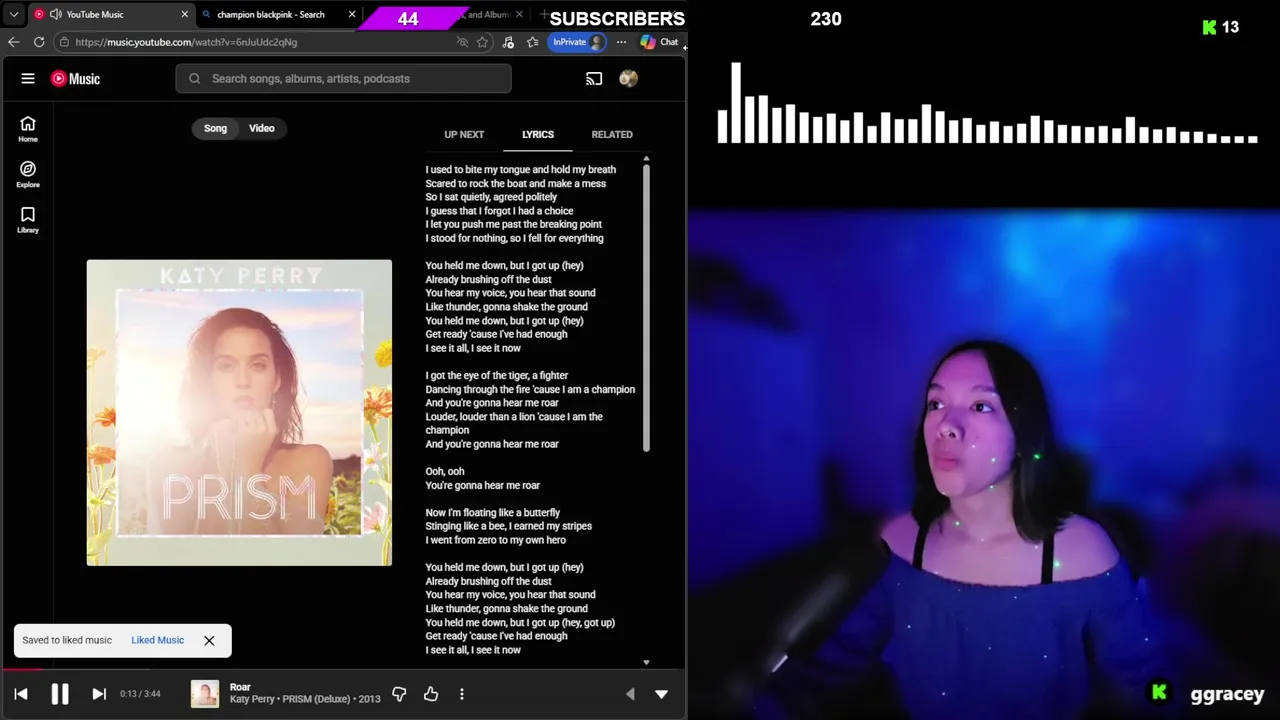Open the browser tab list dropdown
The width and height of the screenshot is (1280, 720).
tap(13, 15)
